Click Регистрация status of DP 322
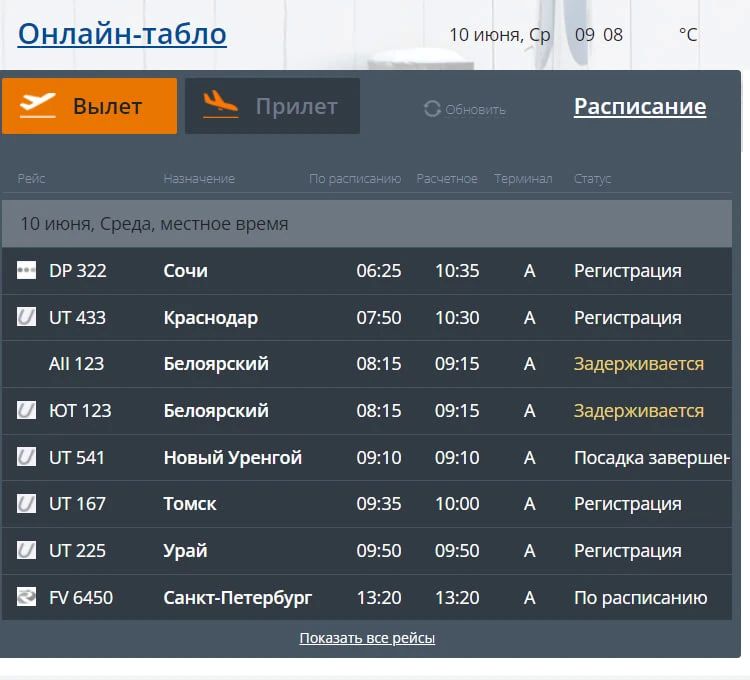Viewport: 750px width, 680px height. [x=628, y=271]
